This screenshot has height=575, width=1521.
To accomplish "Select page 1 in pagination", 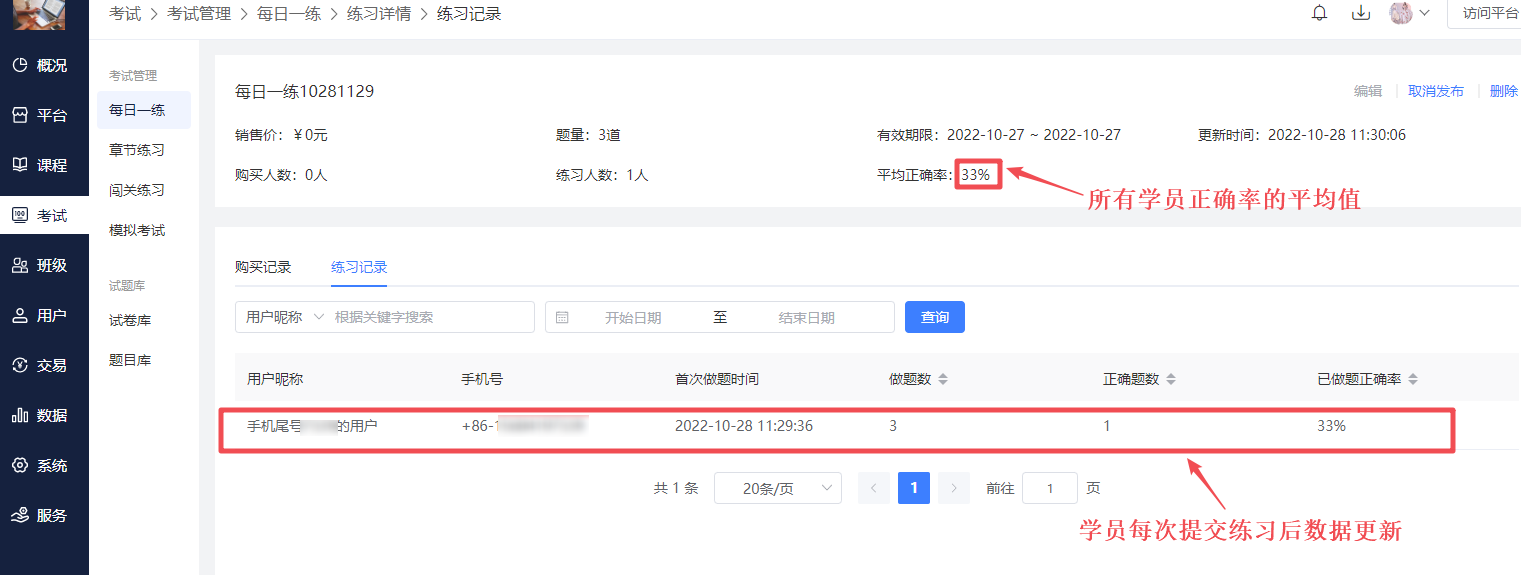I will point(914,488).
